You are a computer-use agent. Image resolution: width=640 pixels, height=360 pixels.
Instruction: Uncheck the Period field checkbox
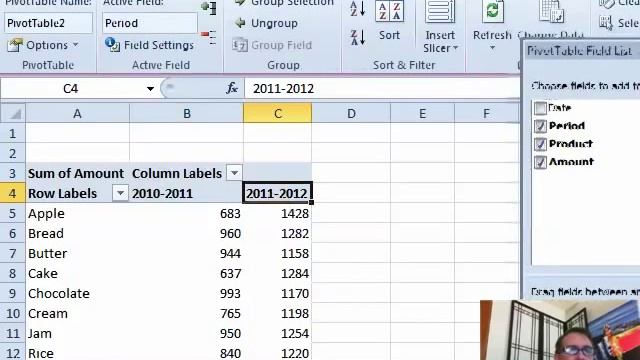pyautogui.click(x=540, y=126)
